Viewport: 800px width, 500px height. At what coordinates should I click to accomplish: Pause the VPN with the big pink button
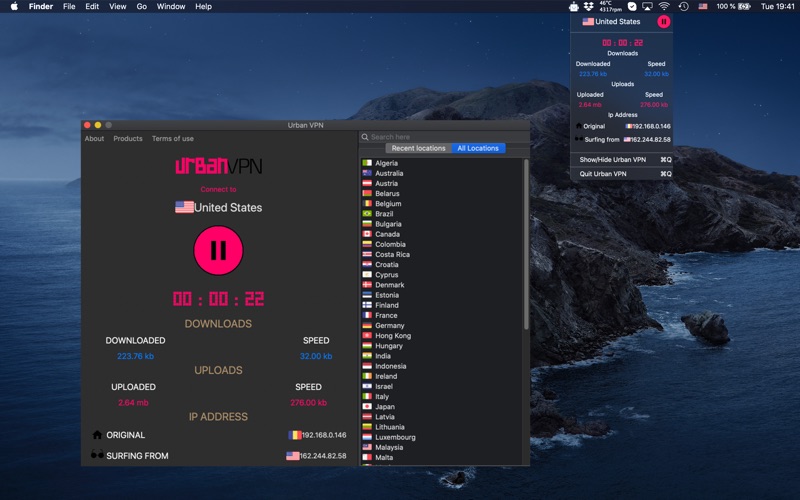click(x=218, y=251)
